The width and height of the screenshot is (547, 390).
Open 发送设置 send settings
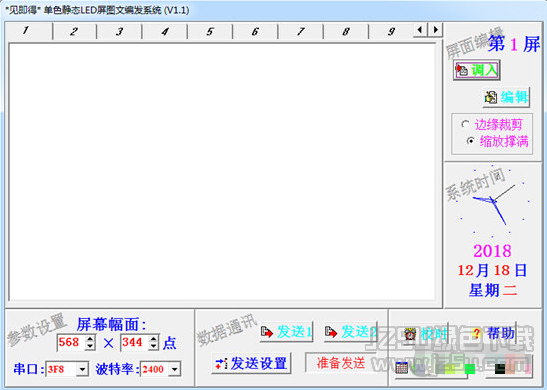251,363
